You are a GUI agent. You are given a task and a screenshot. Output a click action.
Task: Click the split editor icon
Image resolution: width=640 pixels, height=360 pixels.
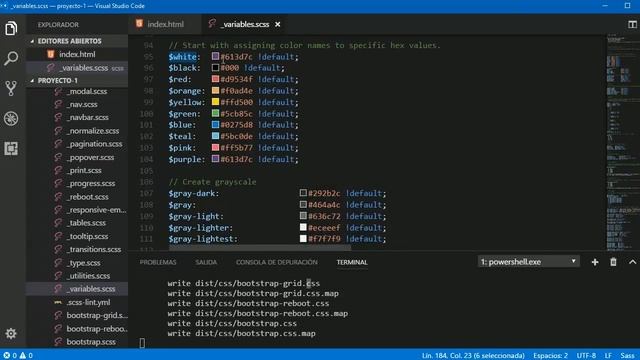632,24
